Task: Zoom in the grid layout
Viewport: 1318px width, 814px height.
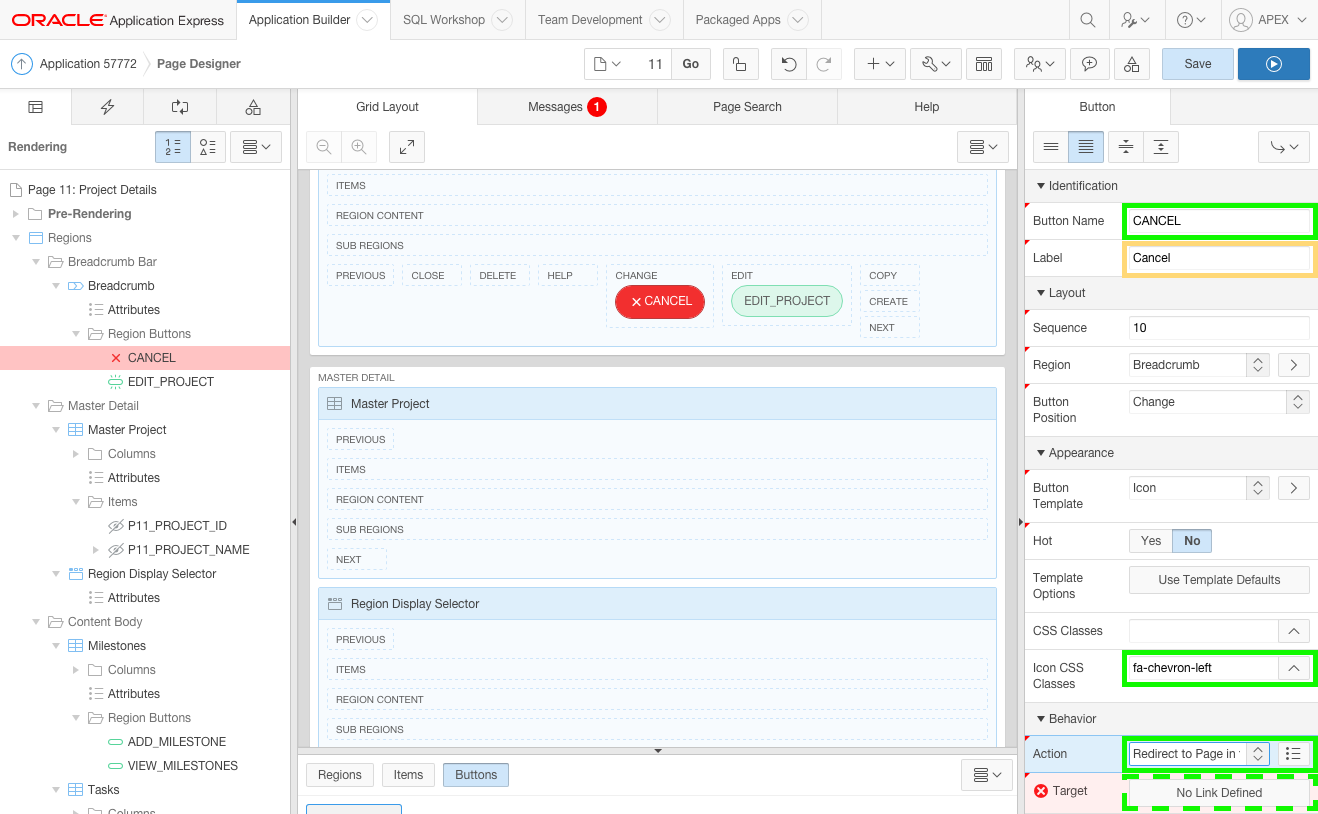Action: click(358, 147)
